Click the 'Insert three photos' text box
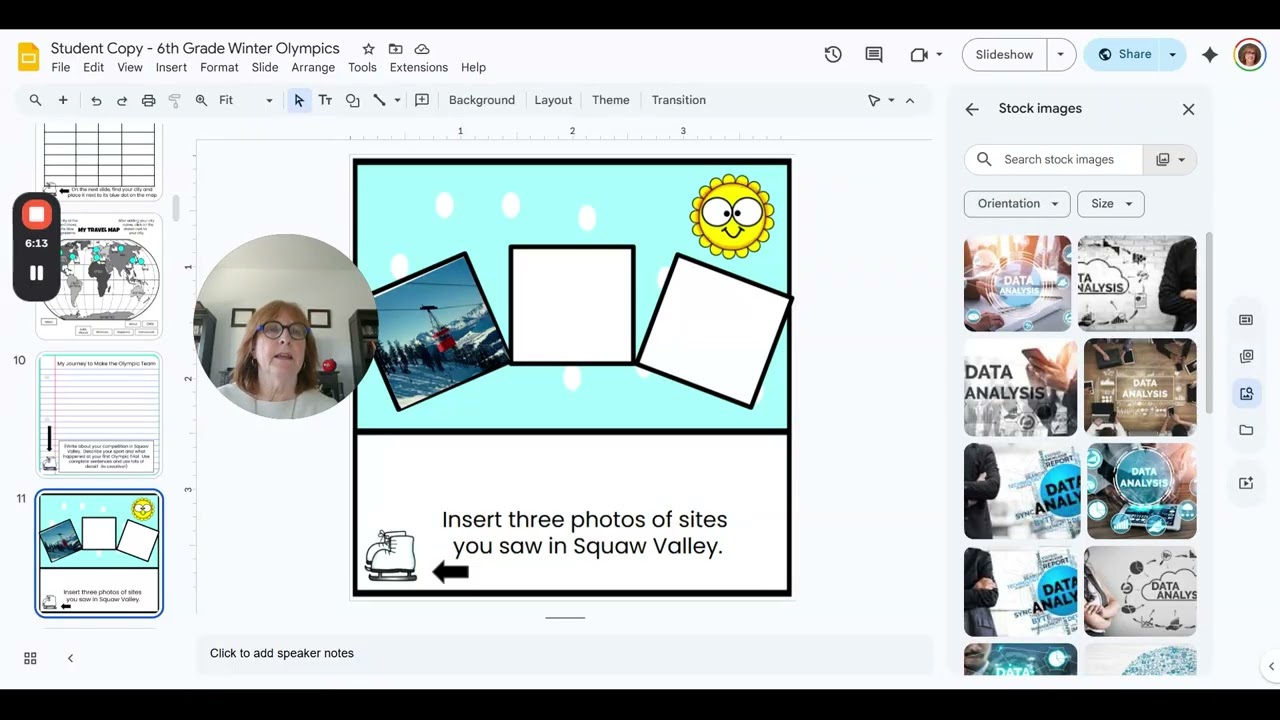The height and width of the screenshot is (720, 1280). pos(587,533)
